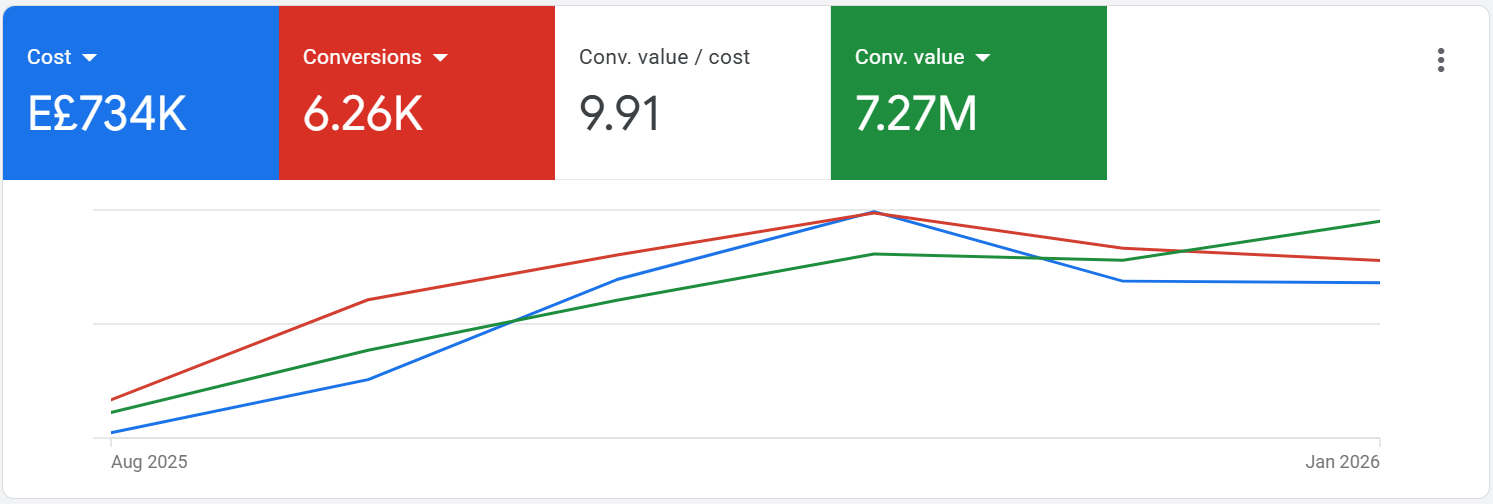Screen dimensions: 1493x504
Task: Open the three-dot more options menu
Action: (1440, 60)
